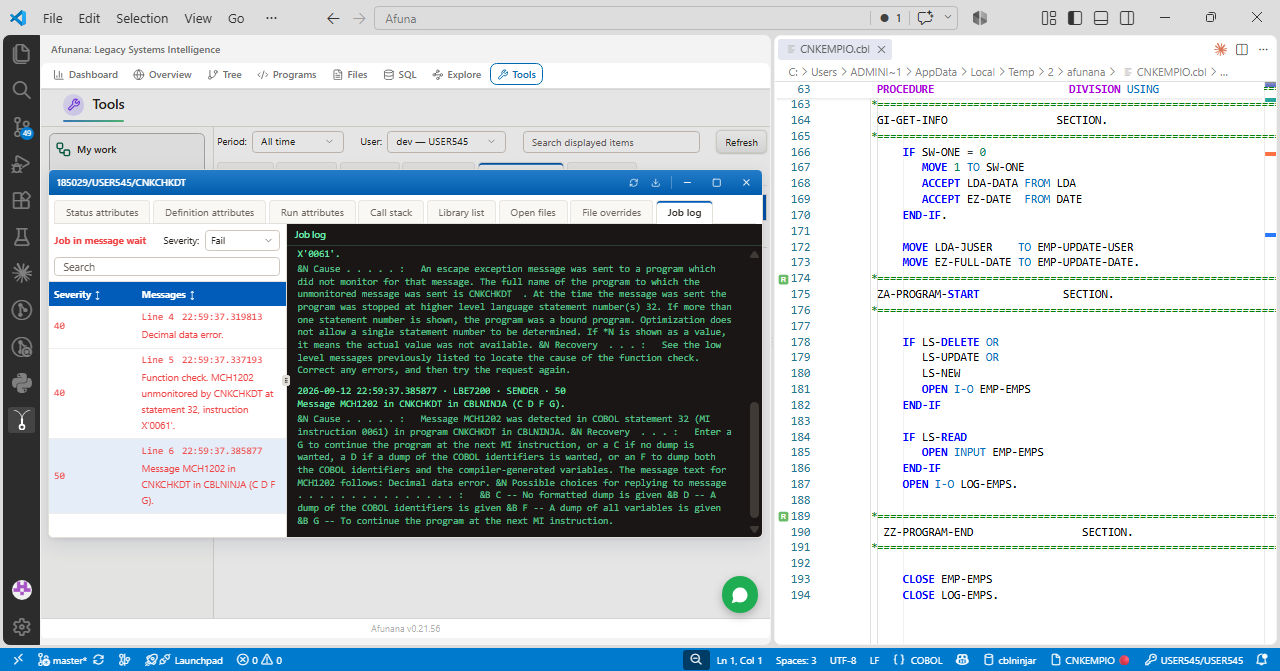Click the Ln 1, Col 1 position indicator

click(740, 660)
